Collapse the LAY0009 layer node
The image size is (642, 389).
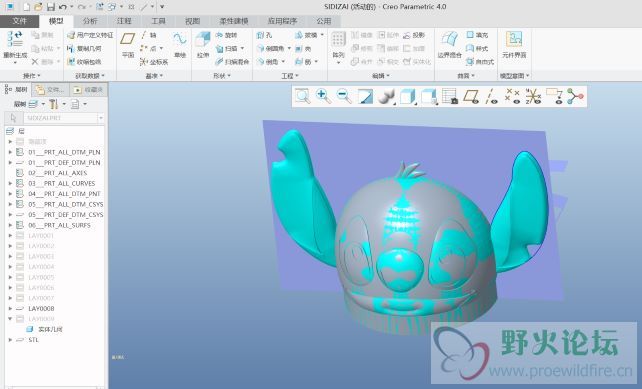10,319
